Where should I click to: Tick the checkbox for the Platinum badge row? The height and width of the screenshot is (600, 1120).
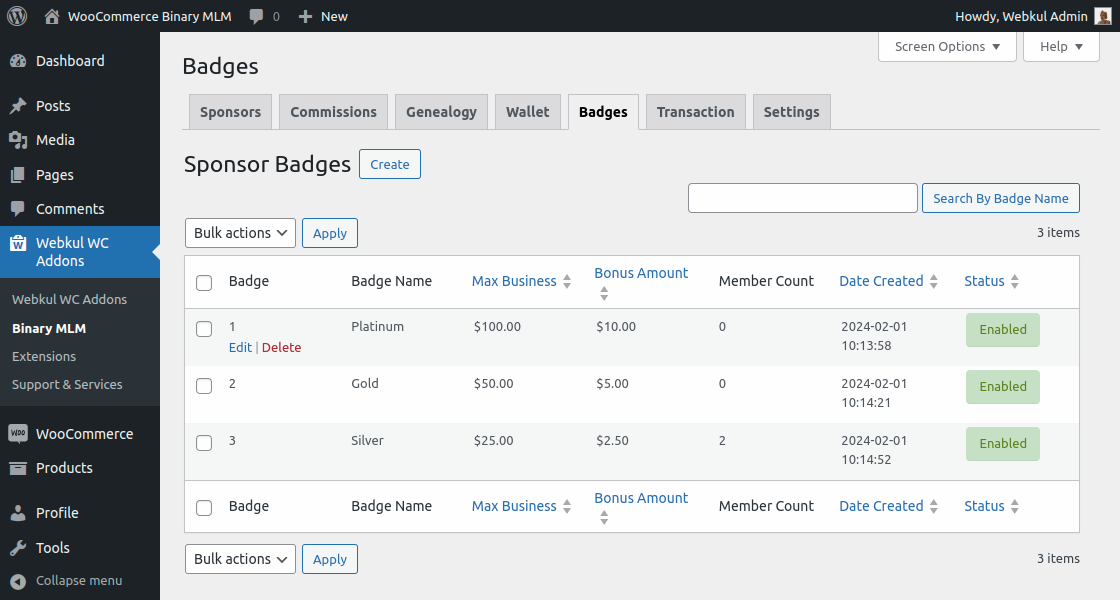(x=204, y=328)
